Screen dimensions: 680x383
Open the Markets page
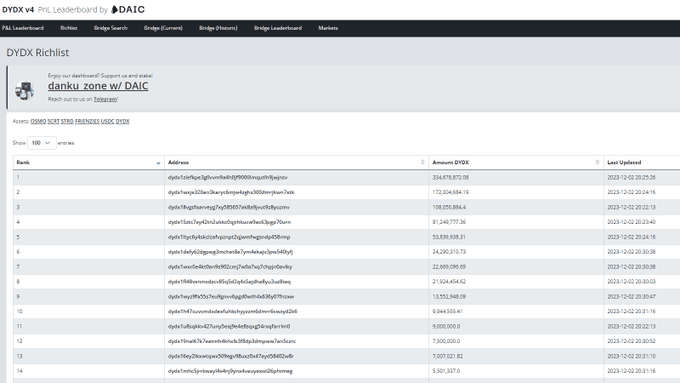[328, 28]
